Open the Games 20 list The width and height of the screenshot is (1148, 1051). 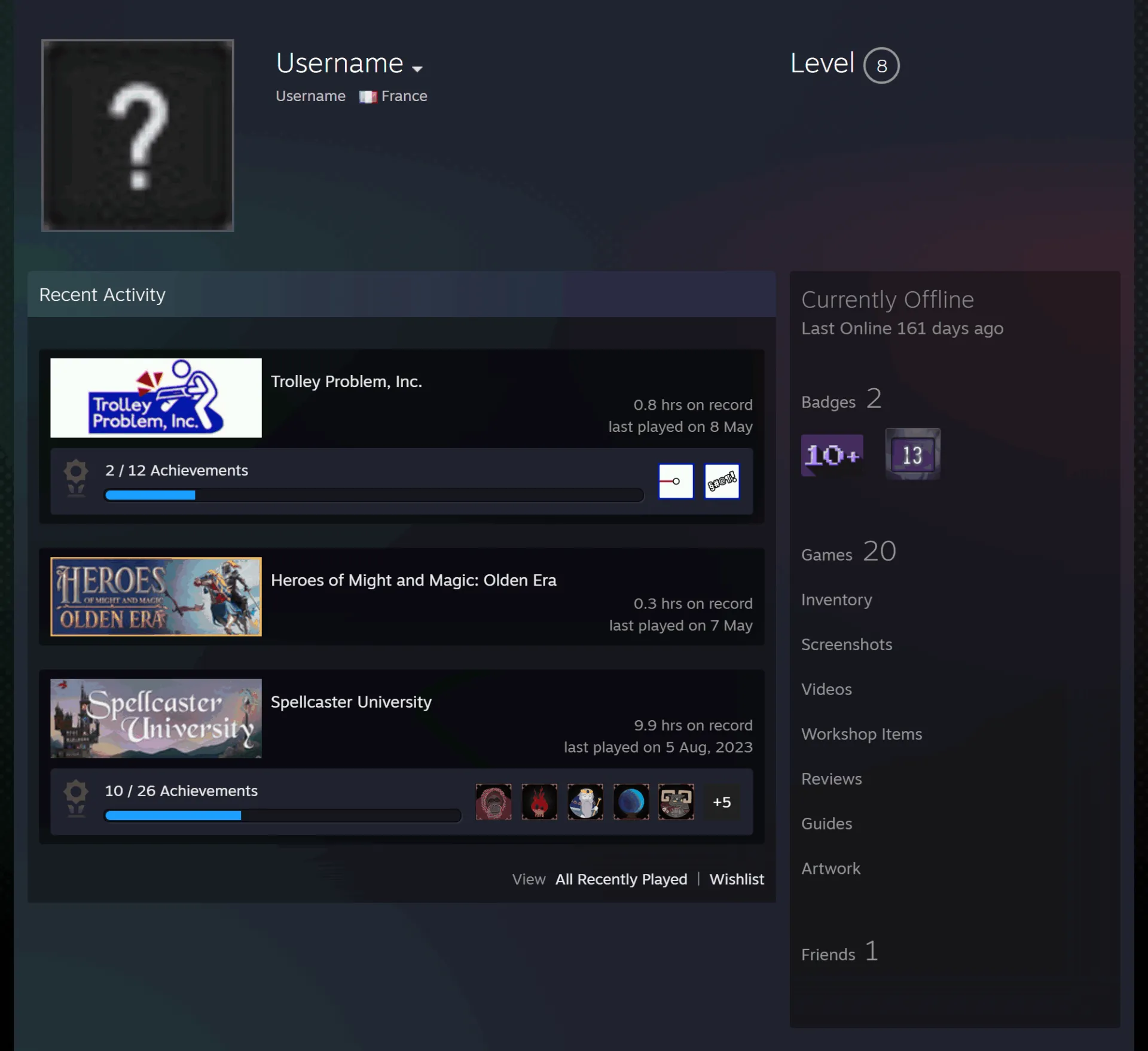click(848, 552)
